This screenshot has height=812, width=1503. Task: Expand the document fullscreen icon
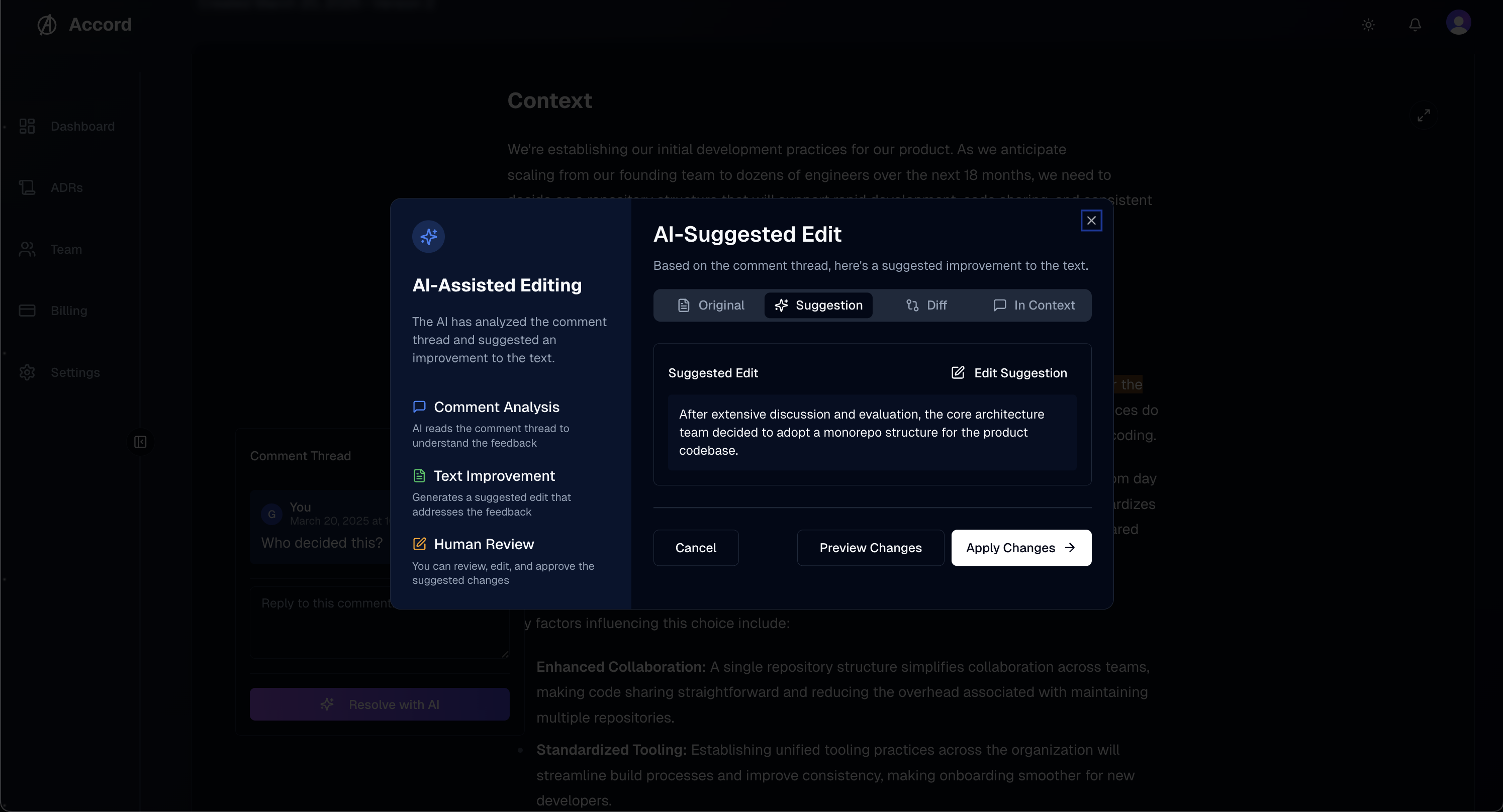(1424, 115)
